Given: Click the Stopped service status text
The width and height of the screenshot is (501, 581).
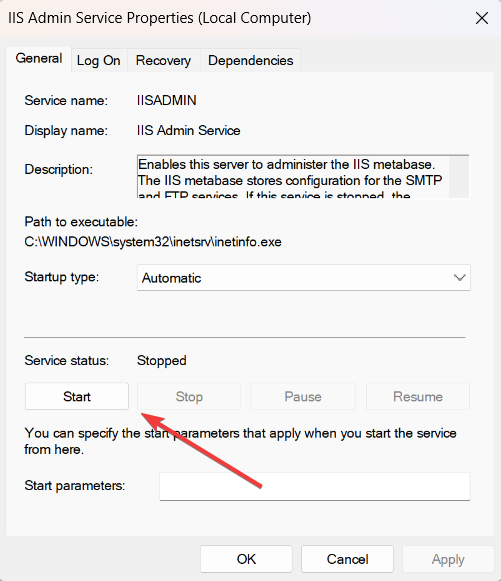Looking at the screenshot, I should [162, 361].
